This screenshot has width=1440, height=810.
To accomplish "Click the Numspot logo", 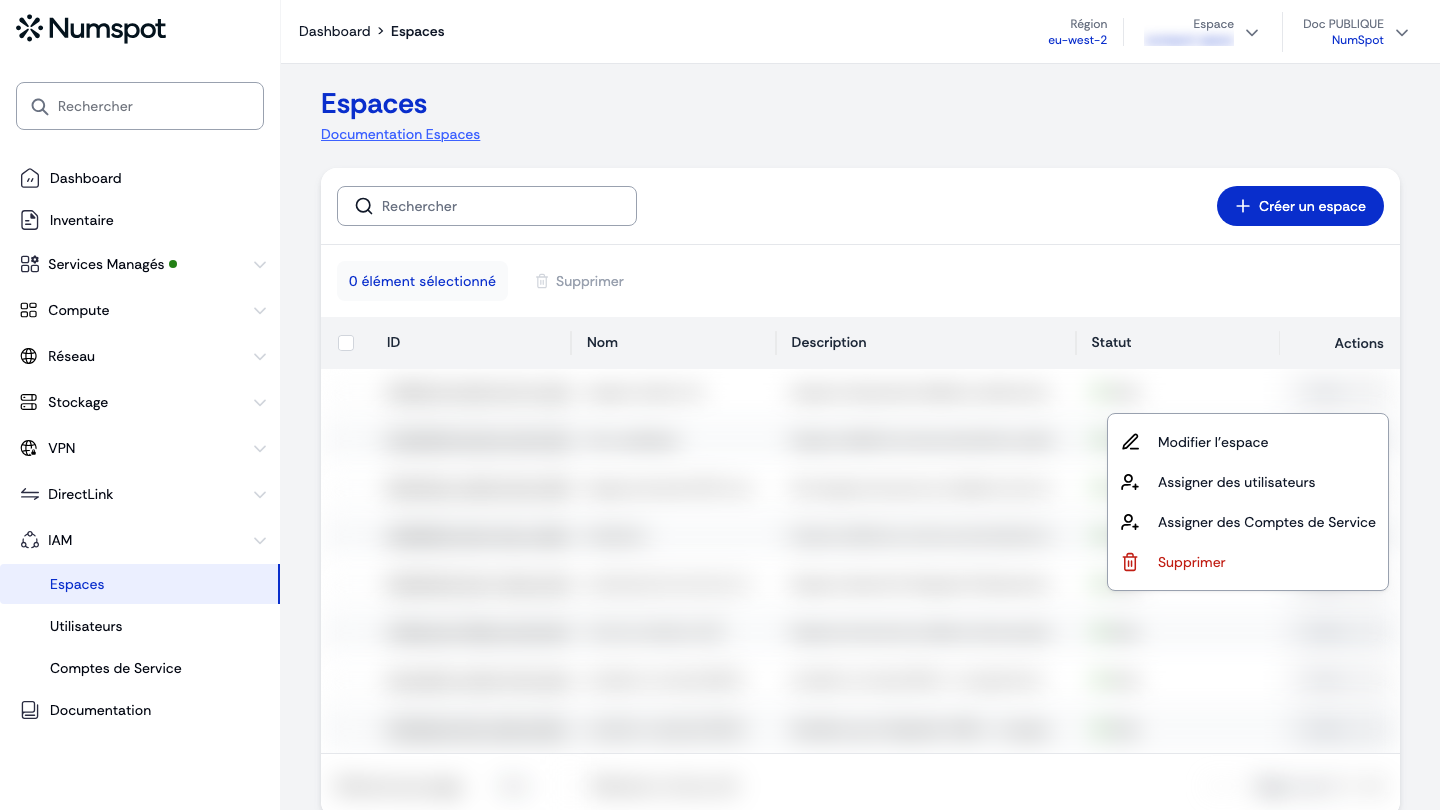I will point(91,29).
